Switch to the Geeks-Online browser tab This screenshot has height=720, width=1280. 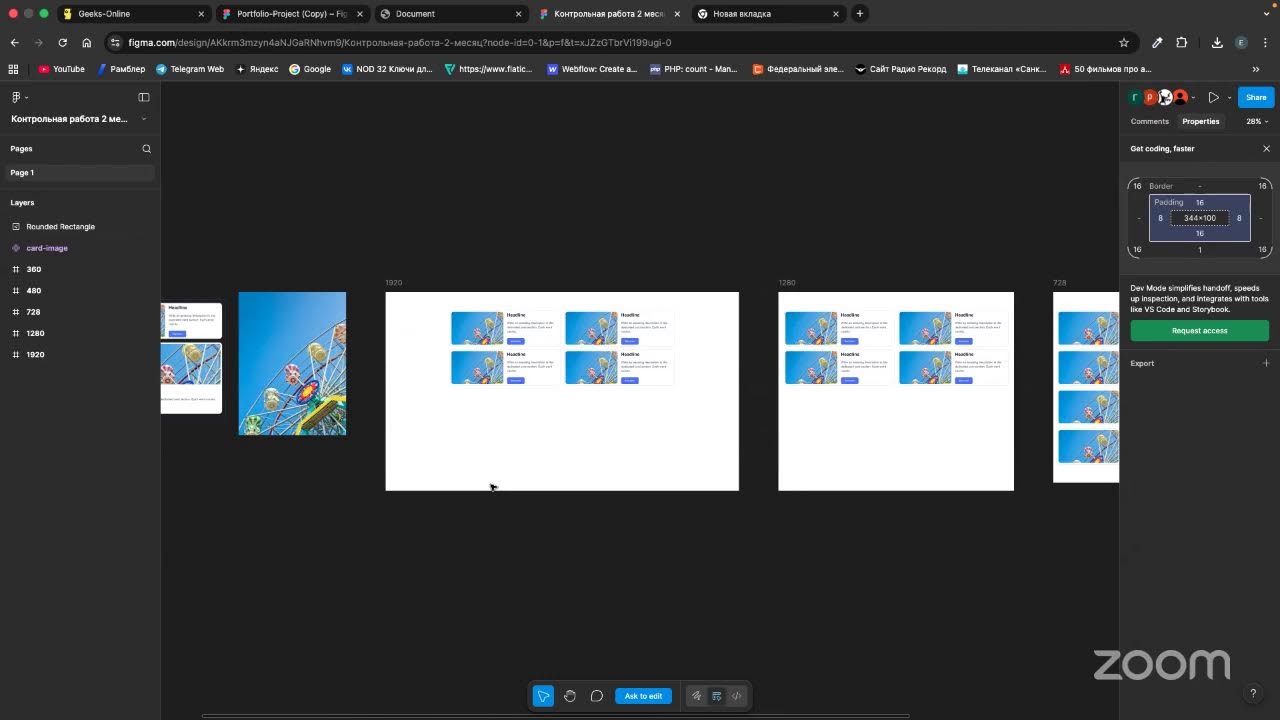[132, 14]
